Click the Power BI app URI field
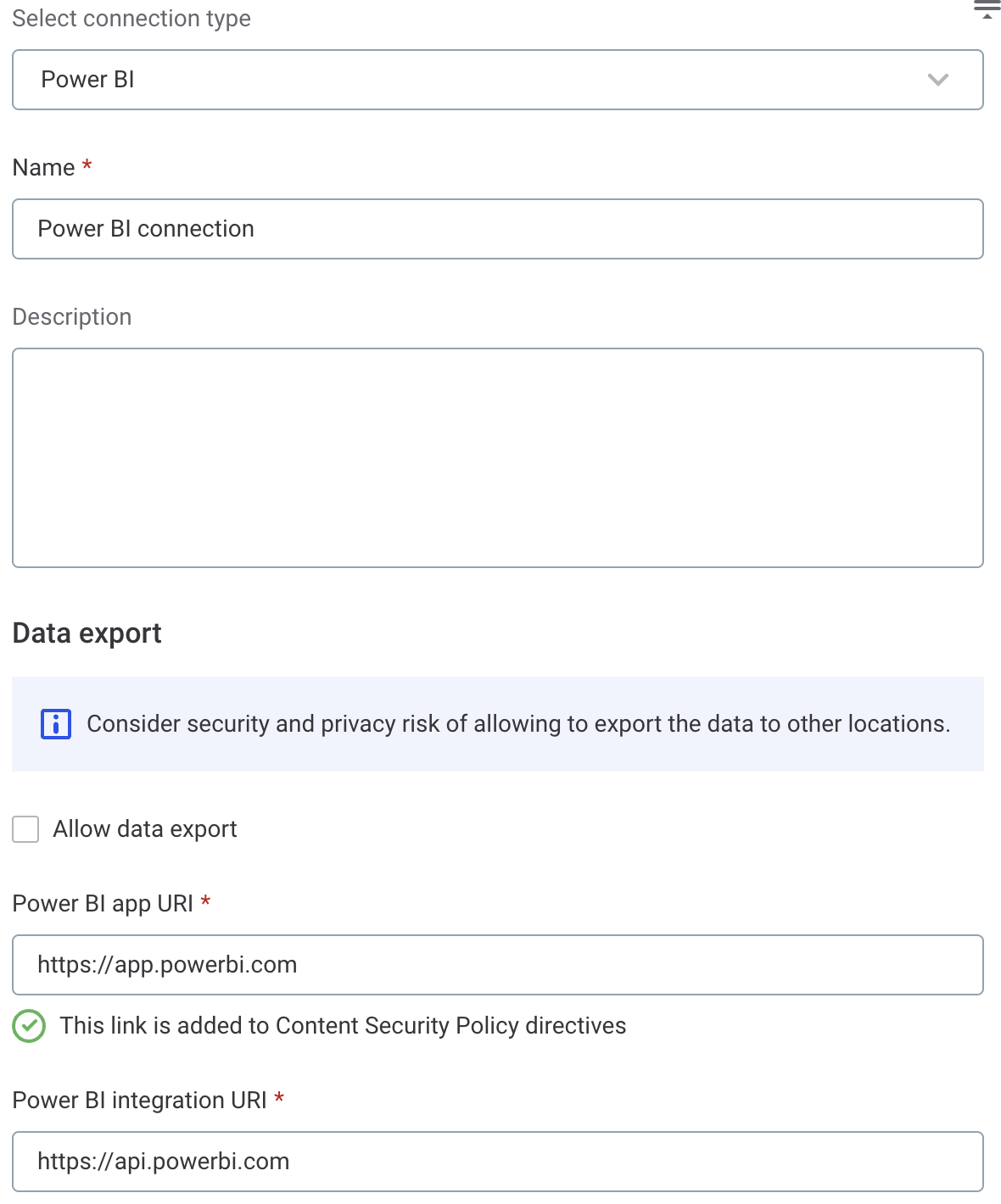This screenshot has height=1204, width=1001. 497,965
